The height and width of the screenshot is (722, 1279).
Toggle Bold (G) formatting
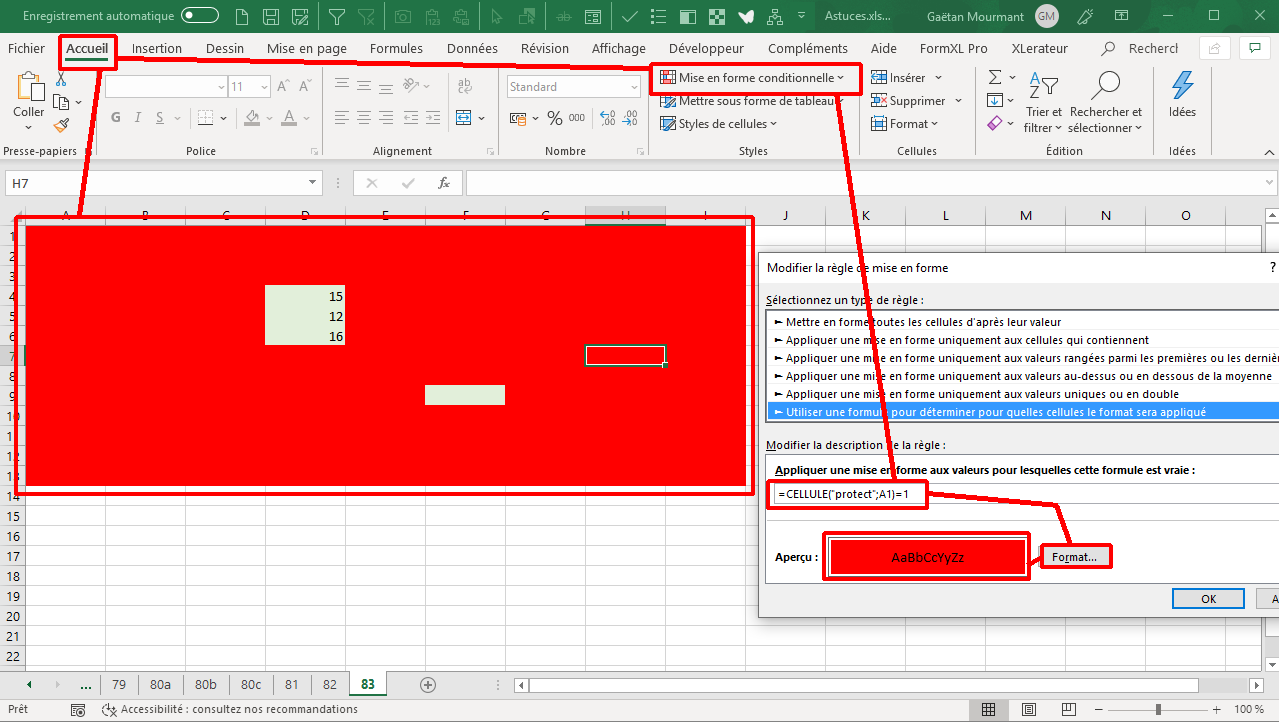pos(116,117)
